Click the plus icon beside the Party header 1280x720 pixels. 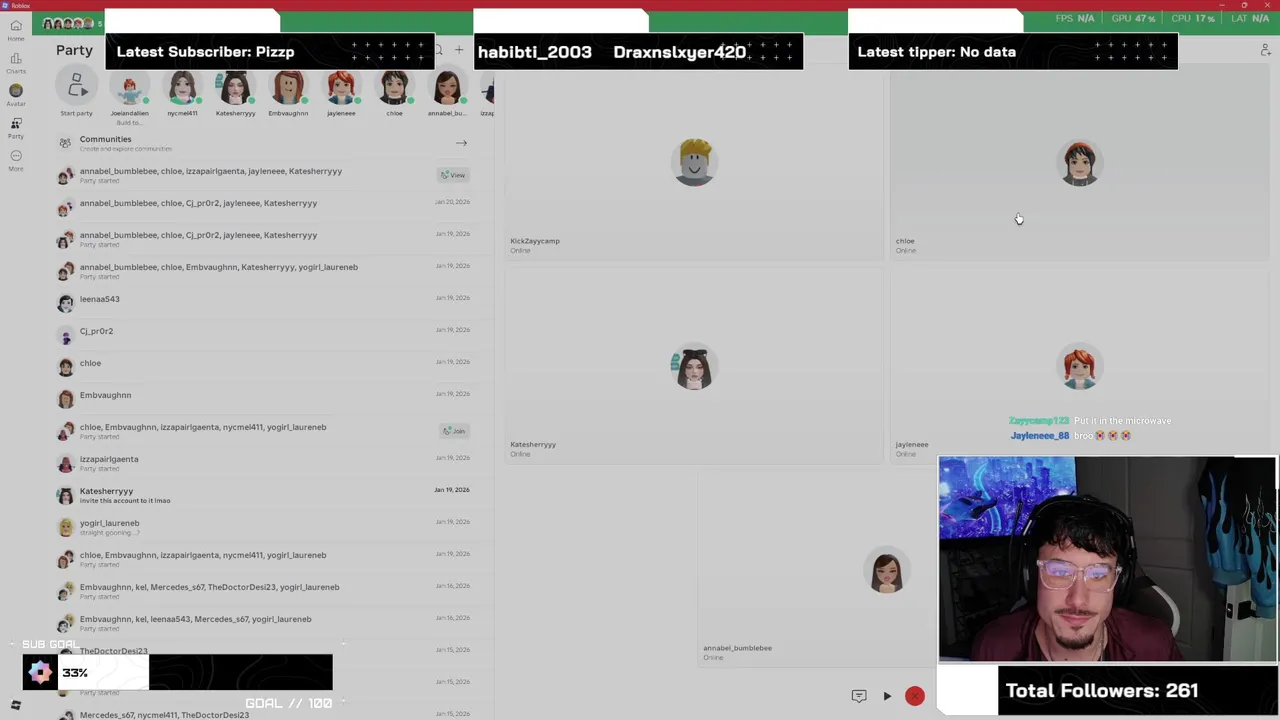tap(459, 50)
